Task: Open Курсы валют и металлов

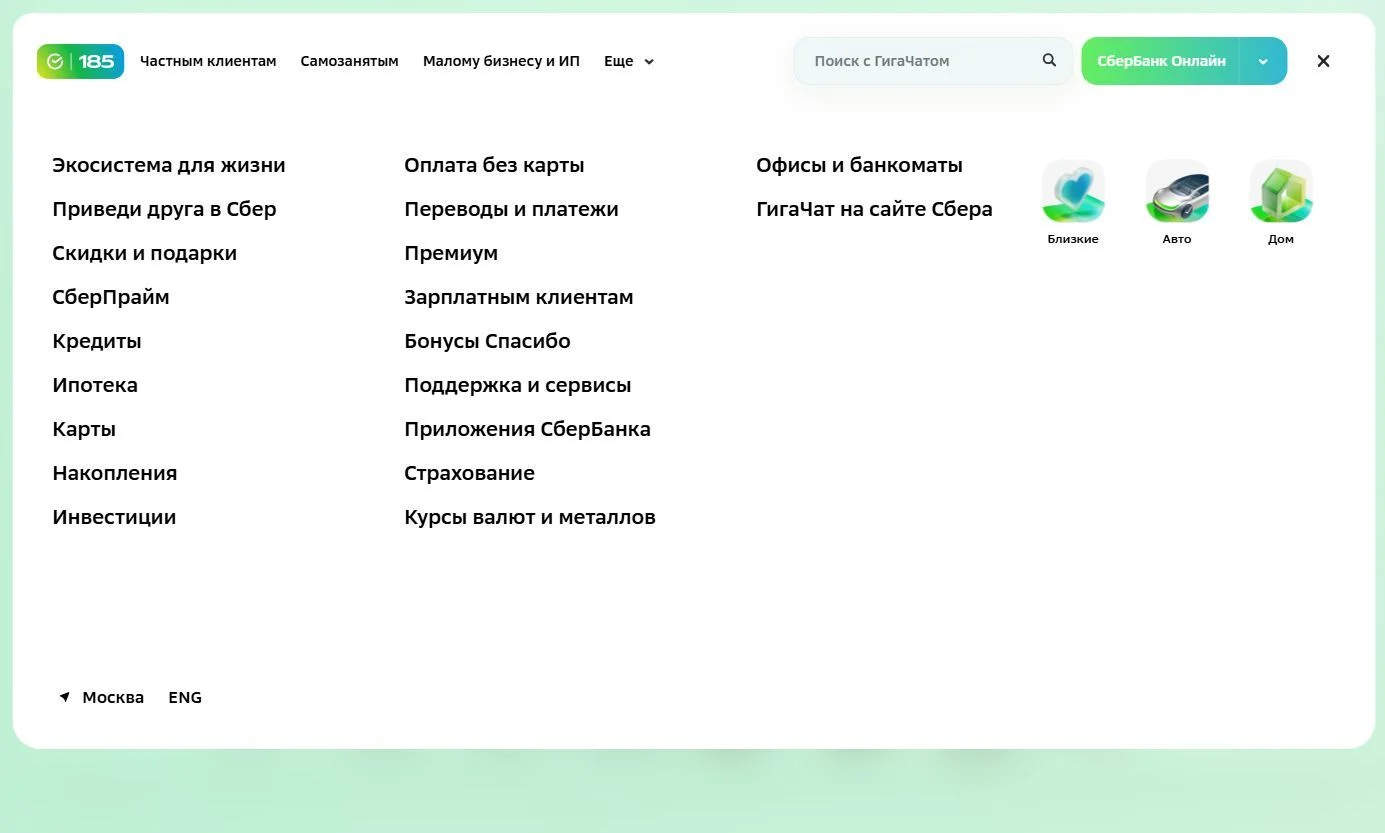Action: [530, 517]
